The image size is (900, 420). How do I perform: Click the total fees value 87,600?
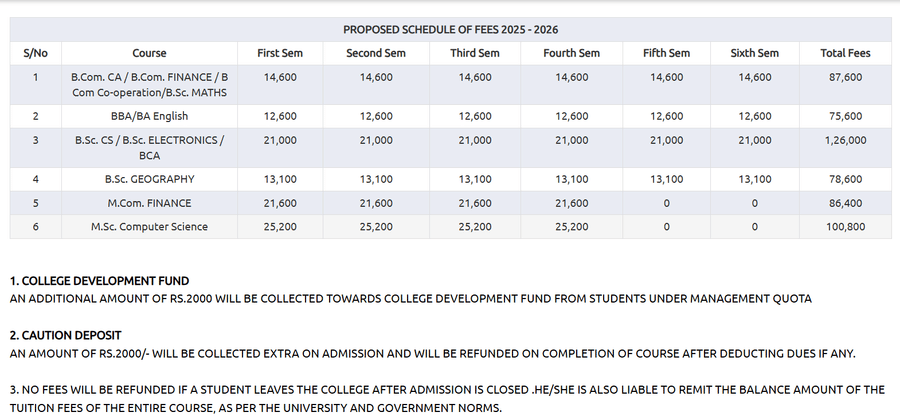[845, 76]
